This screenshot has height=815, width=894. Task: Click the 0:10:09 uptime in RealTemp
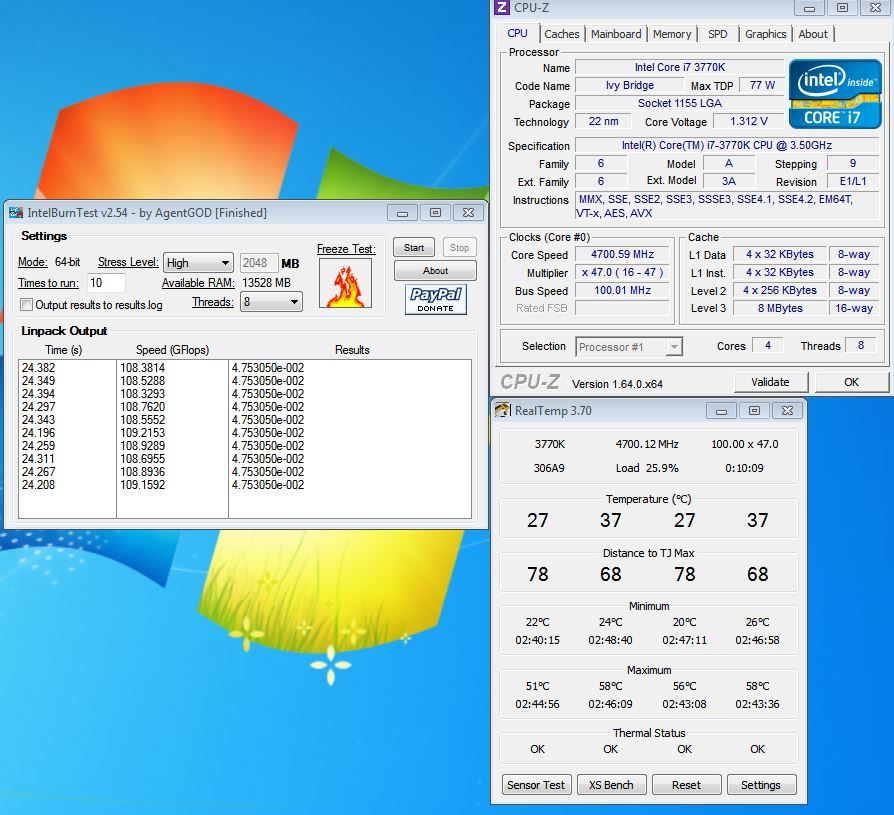(744, 468)
